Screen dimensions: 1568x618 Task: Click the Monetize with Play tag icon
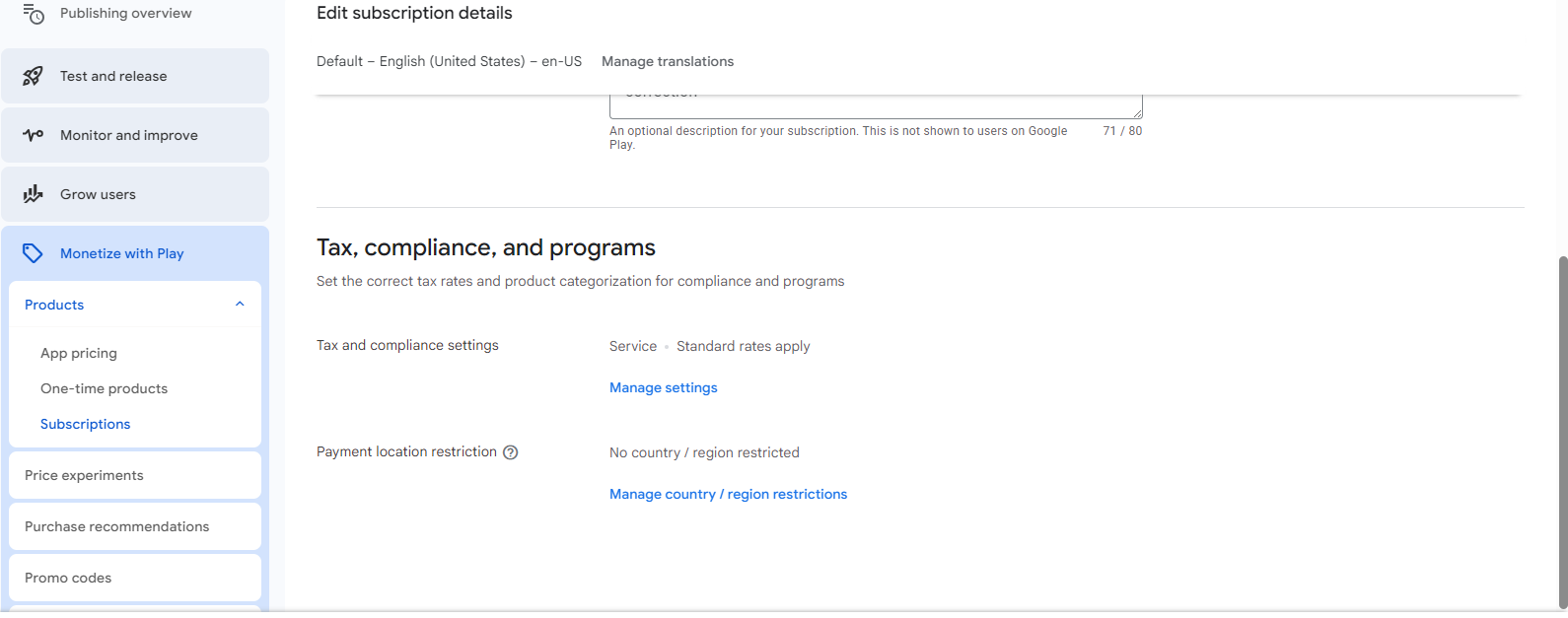[34, 253]
